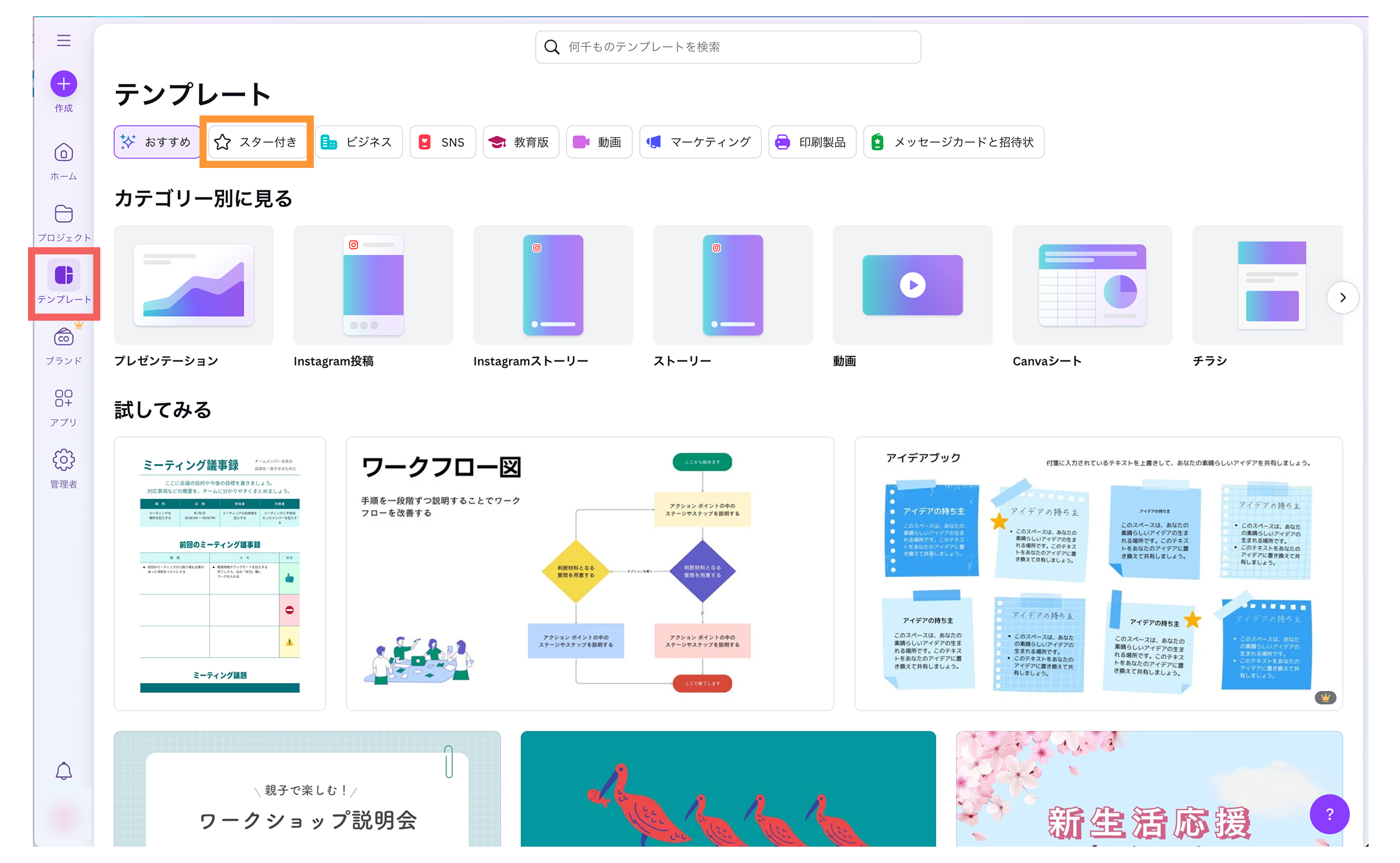Open the 新生活応援 cherry blossom template
The height and width of the screenshot is (863, 1400).
tap(1149, 788)
